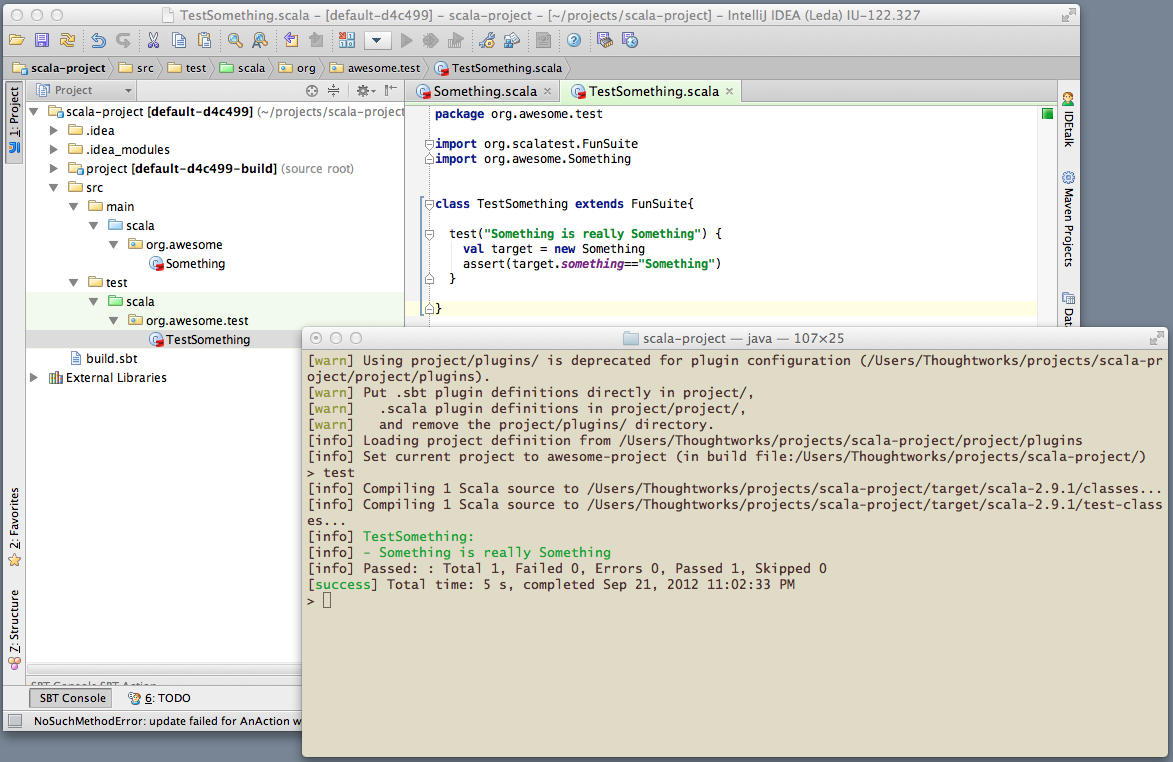Open the run configuration dropdown

(377, 40)
